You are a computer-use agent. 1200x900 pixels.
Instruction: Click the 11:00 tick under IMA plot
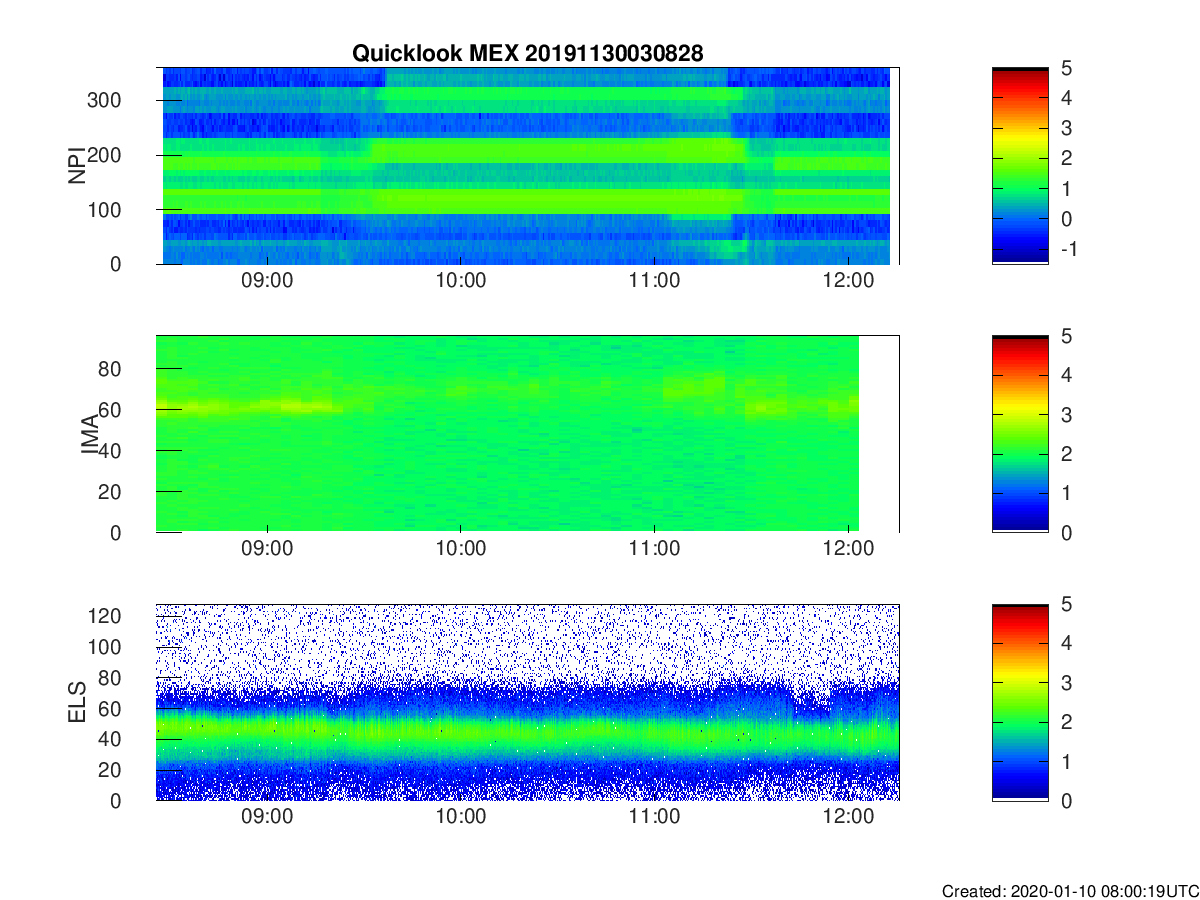tap(654, 550)
